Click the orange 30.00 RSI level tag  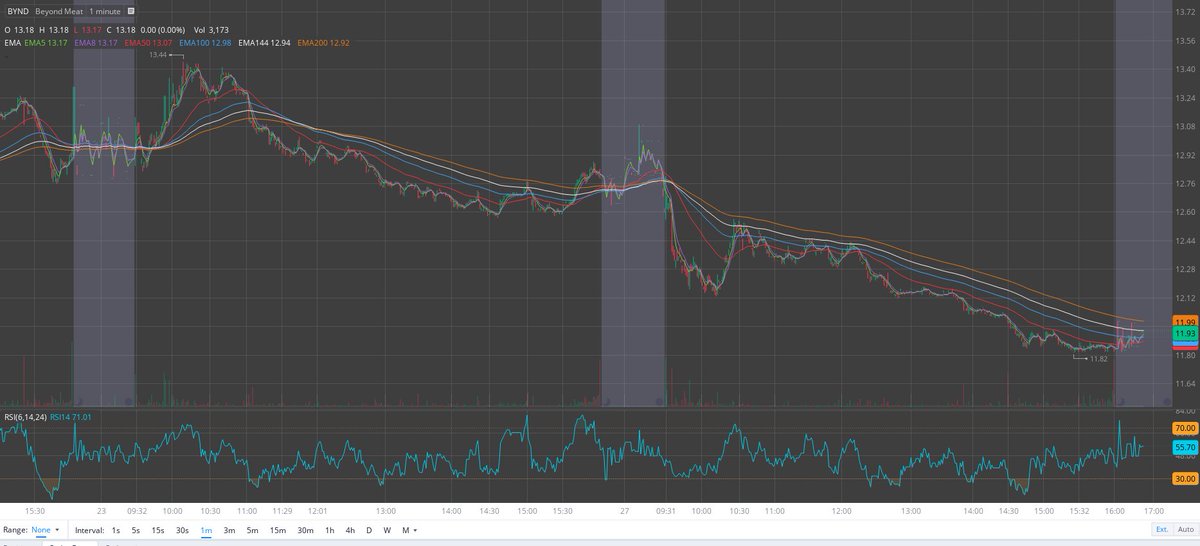pos(1184,479)
